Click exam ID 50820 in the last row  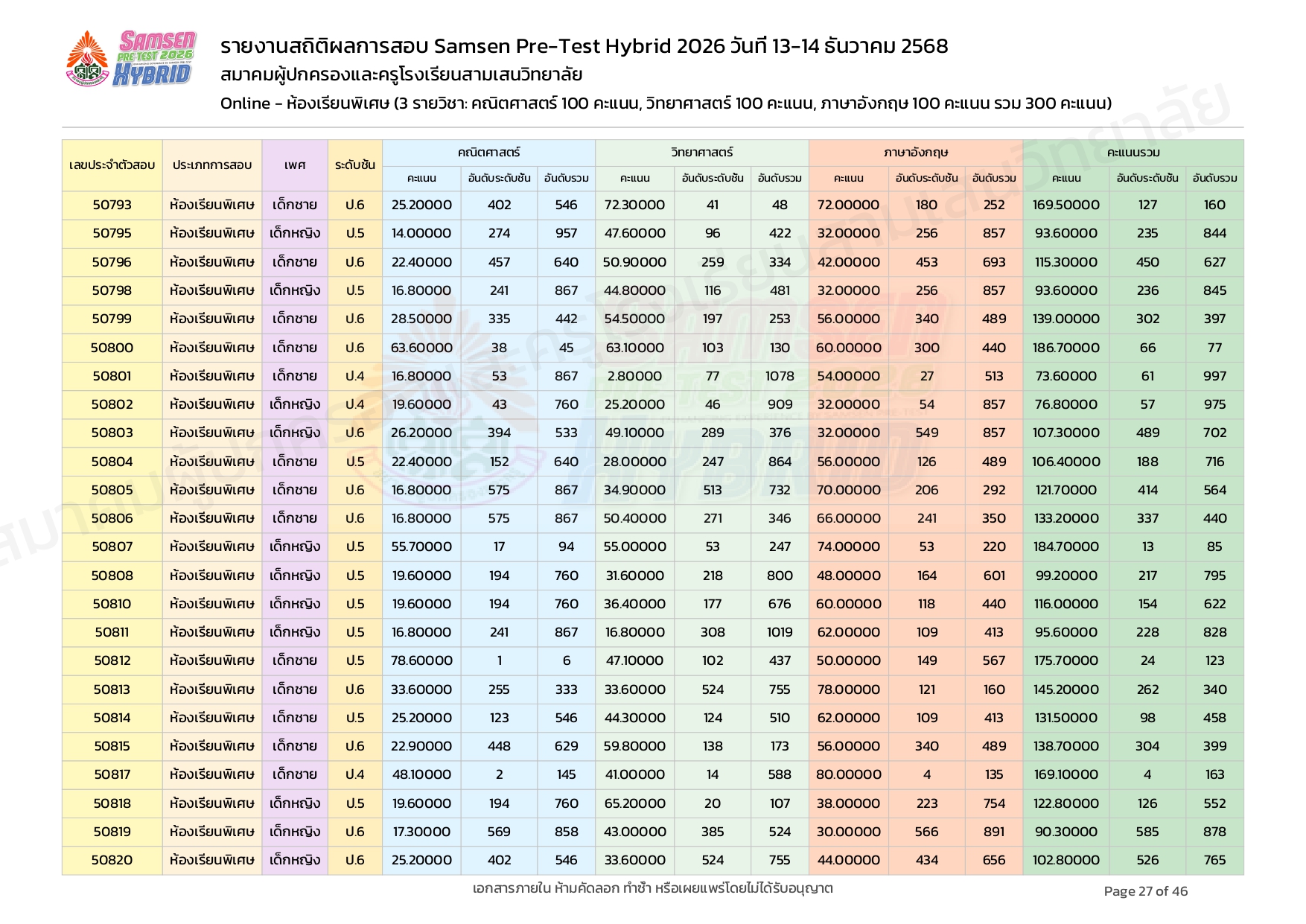(x=112, y=860)
